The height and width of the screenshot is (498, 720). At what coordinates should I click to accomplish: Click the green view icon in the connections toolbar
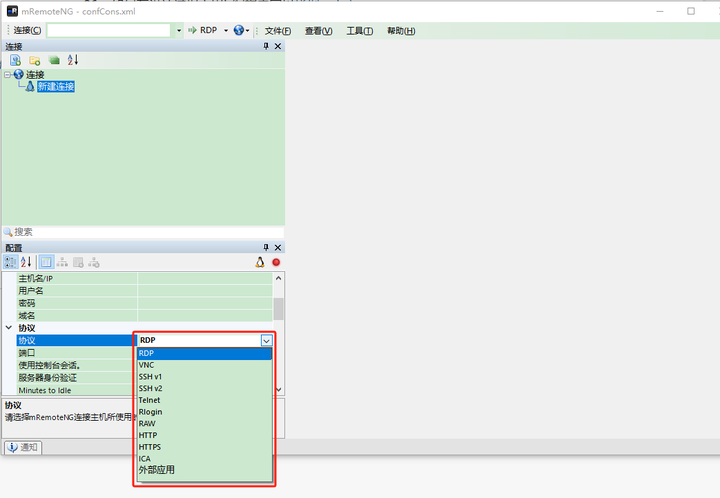coord(54,60)
